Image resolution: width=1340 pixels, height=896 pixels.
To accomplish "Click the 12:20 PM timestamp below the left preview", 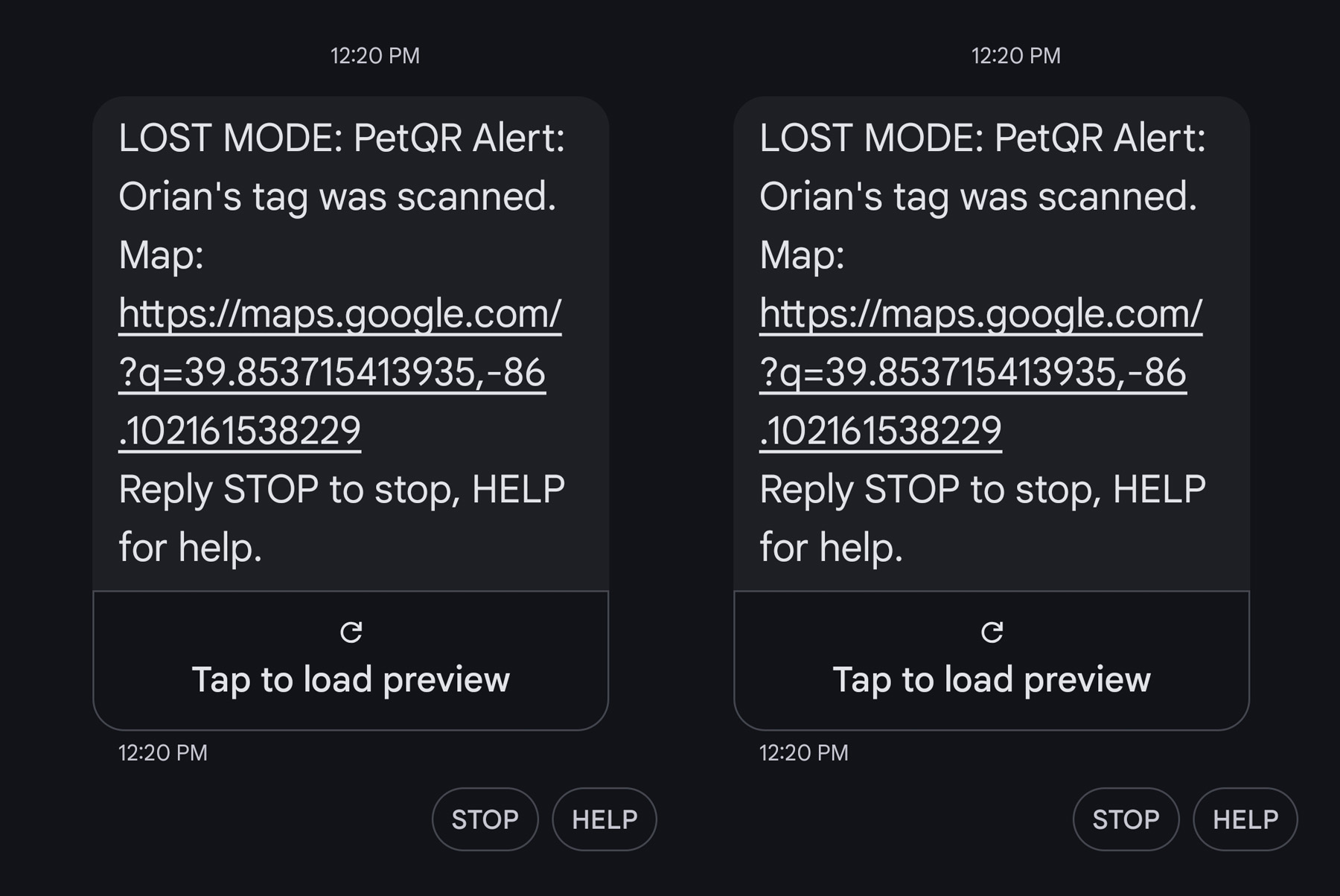I will (x=161, y=753).
